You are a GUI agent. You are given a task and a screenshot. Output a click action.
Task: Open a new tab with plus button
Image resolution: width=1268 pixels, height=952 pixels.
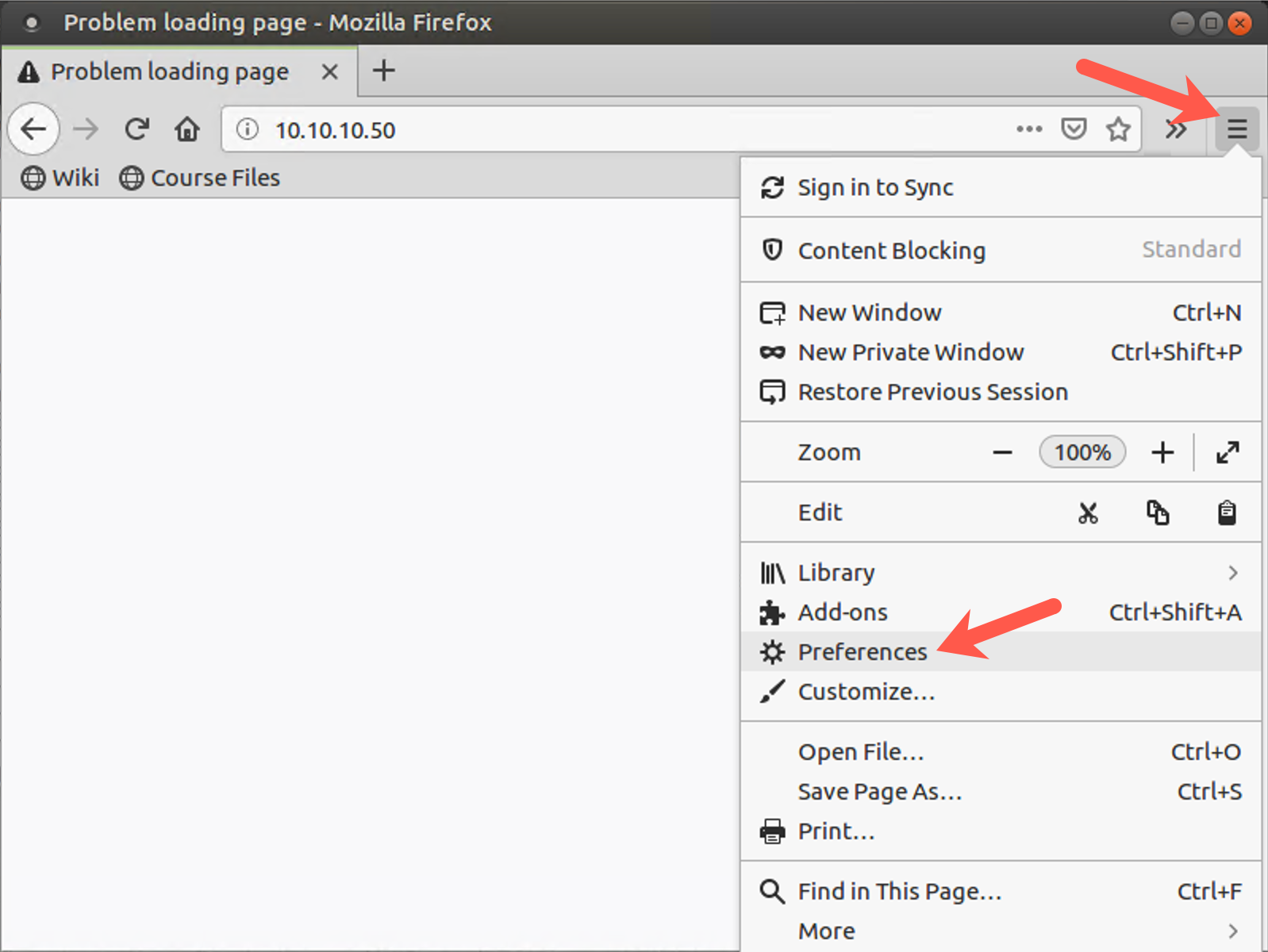(x=384, y=71)
